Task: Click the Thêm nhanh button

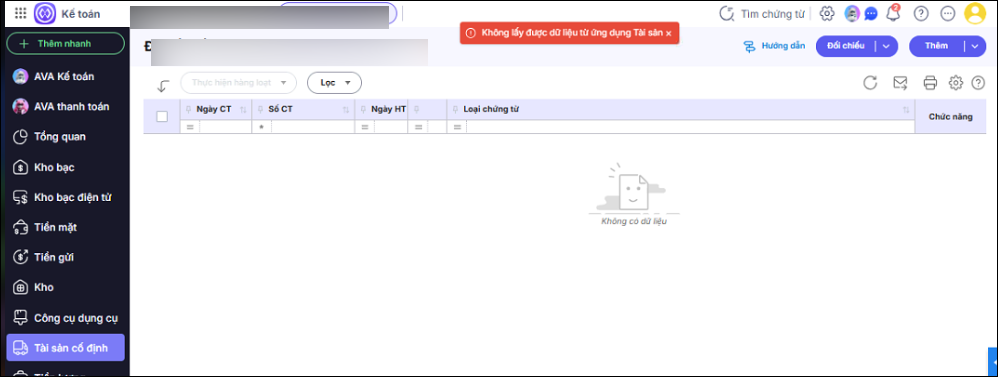Action: pyautogui.click(x=66, y=43)
